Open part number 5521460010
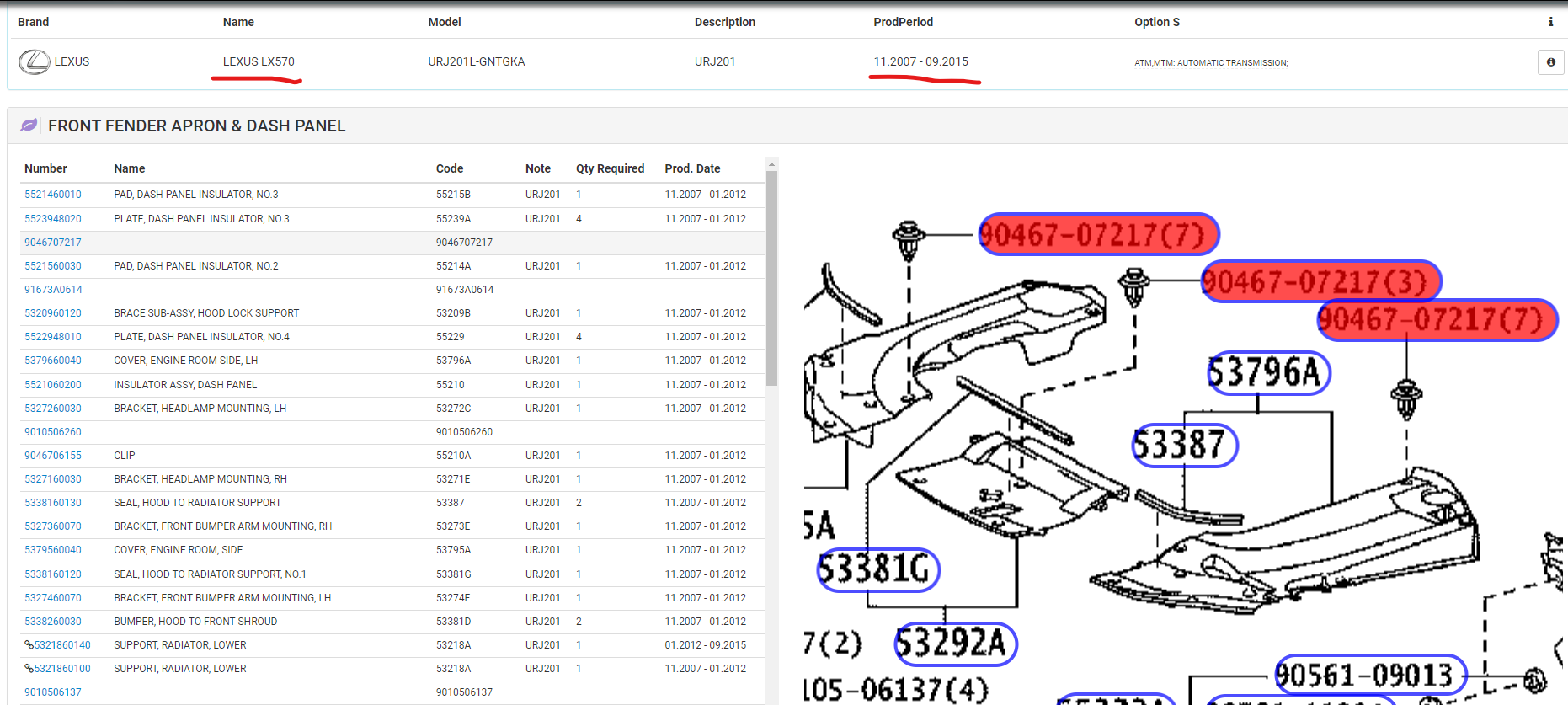The width and height of the screenshot is (1568, 705). (x=53, y=195)
